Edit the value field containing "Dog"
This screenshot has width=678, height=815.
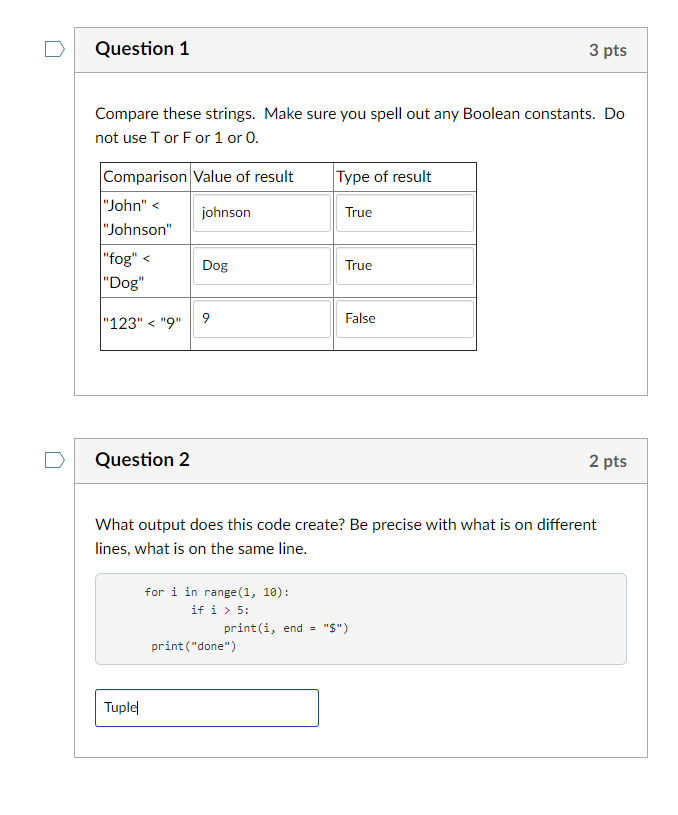[261, 265]
